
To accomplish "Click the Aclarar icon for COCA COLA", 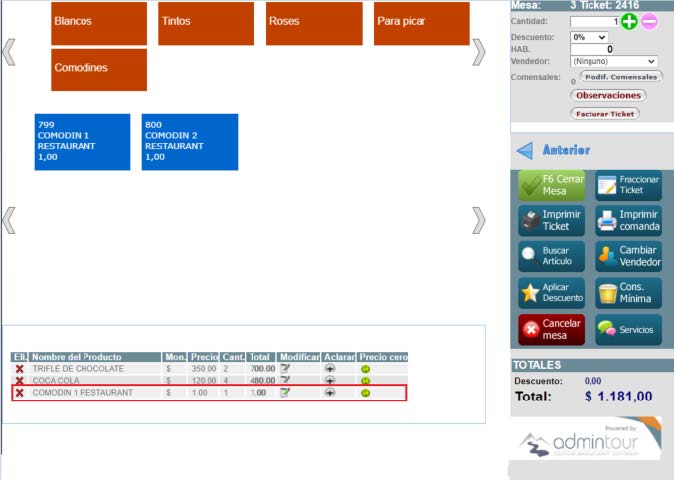I will (x=330, y=381).
